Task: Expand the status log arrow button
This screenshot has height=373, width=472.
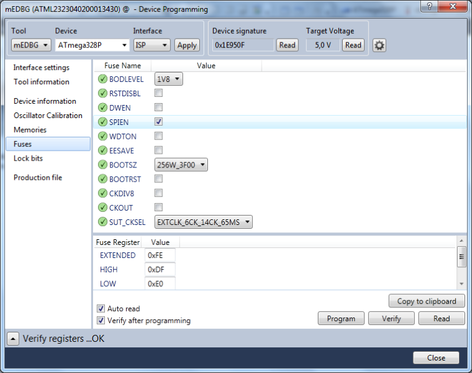Action: (x=13, y=339)
